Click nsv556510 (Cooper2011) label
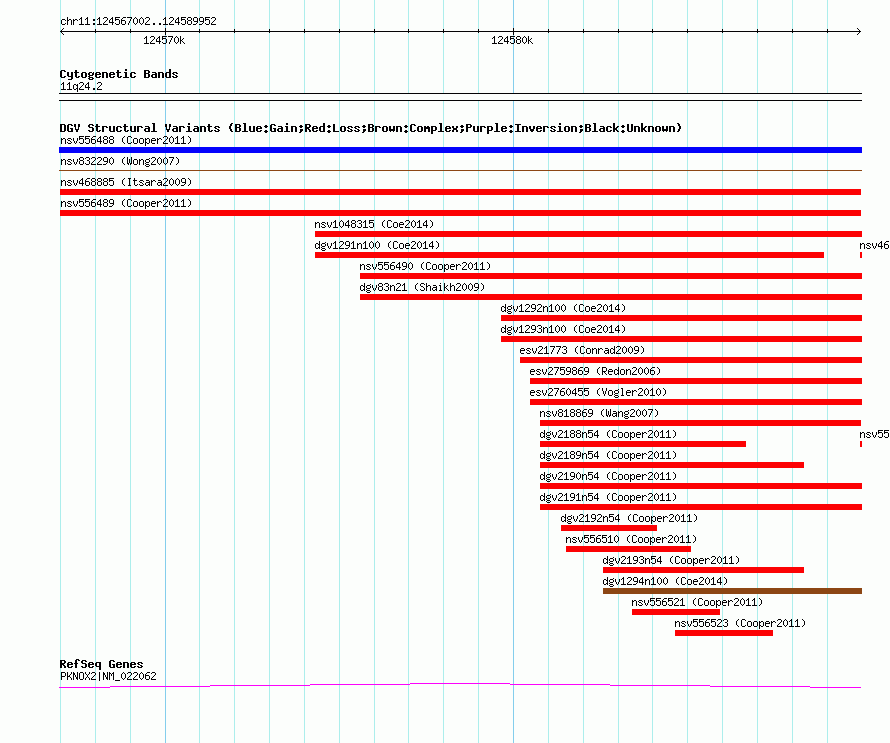The height and width of the screenshot is (743, 890). (x=631, y=539)
